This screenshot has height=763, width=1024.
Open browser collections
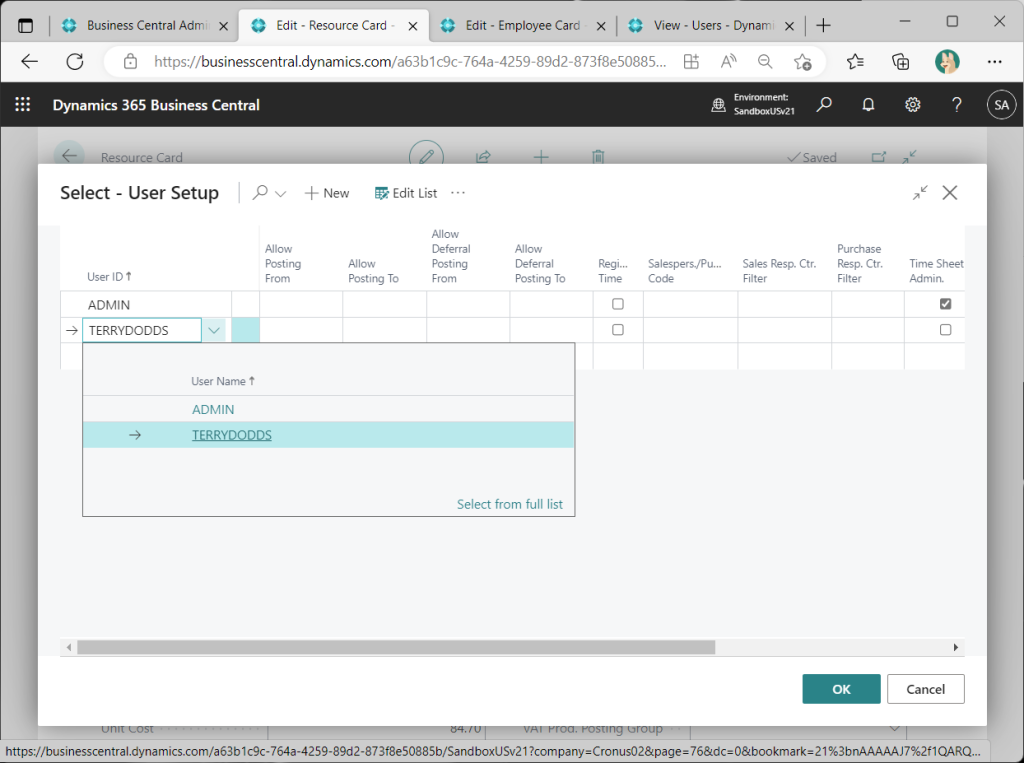tap(901, 62)
